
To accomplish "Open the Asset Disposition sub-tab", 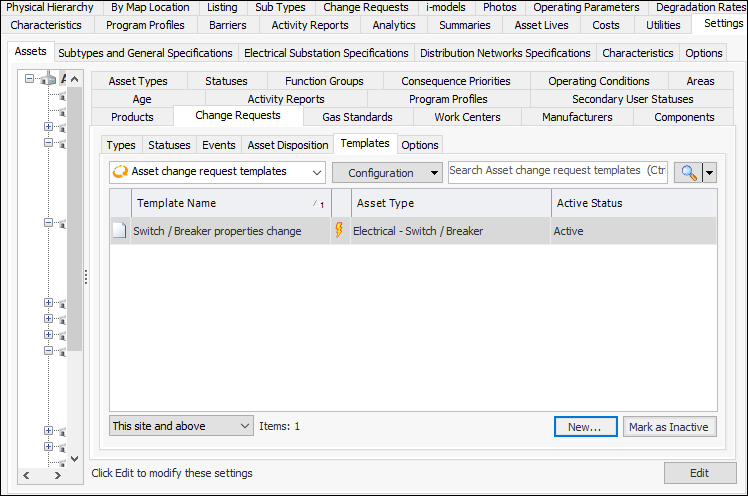I will 288,145.
